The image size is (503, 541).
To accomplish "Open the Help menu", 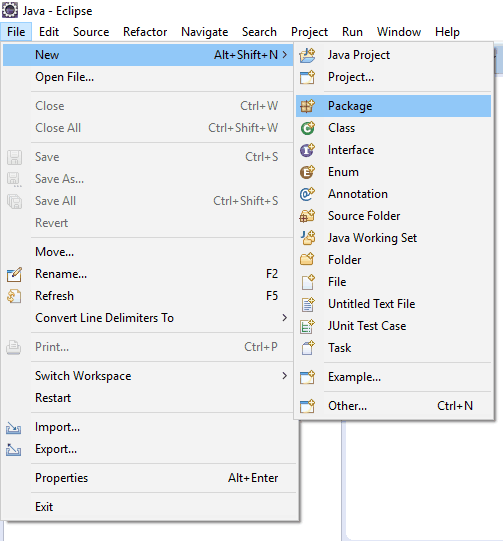I will [x=447, y=32].
